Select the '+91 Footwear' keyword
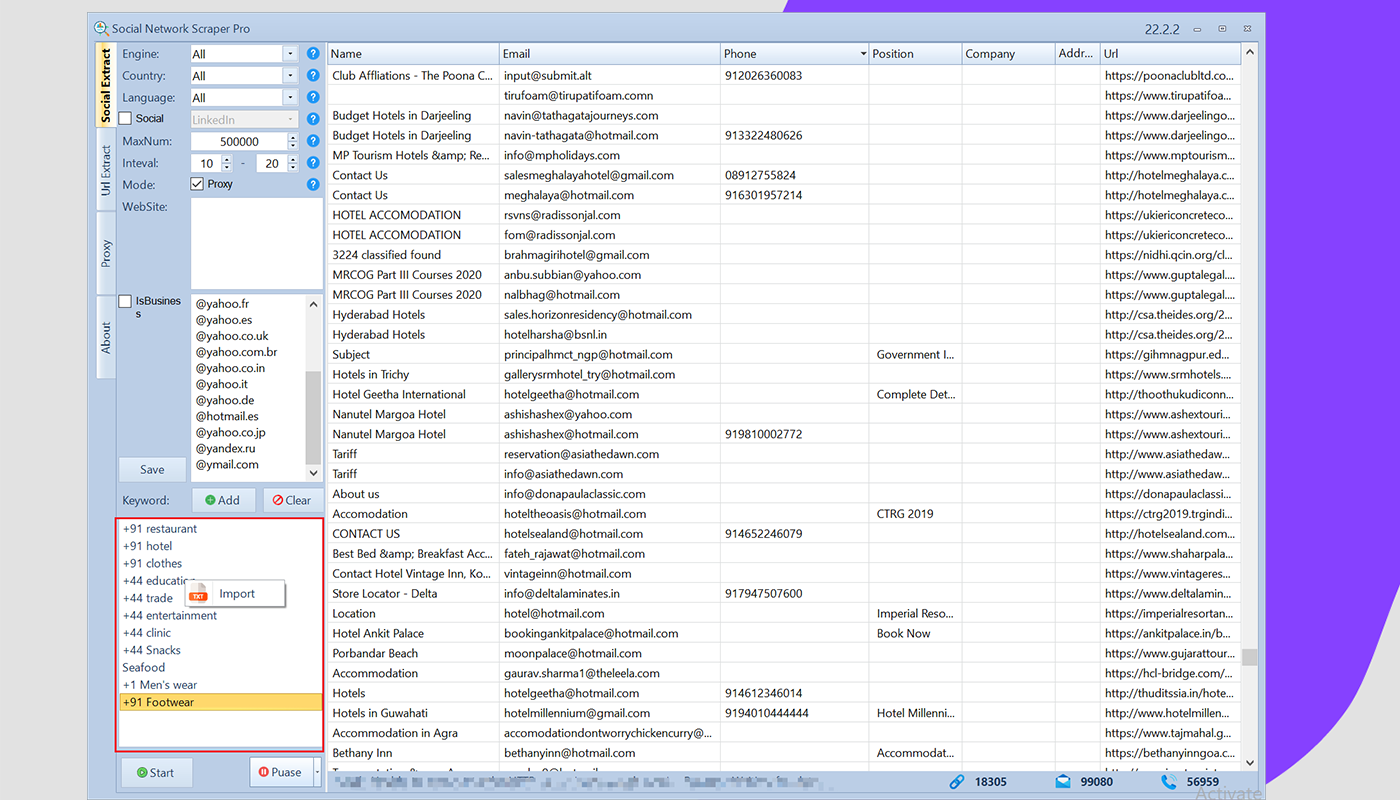This screenshot has width=1400, height=800. (221, 702)
